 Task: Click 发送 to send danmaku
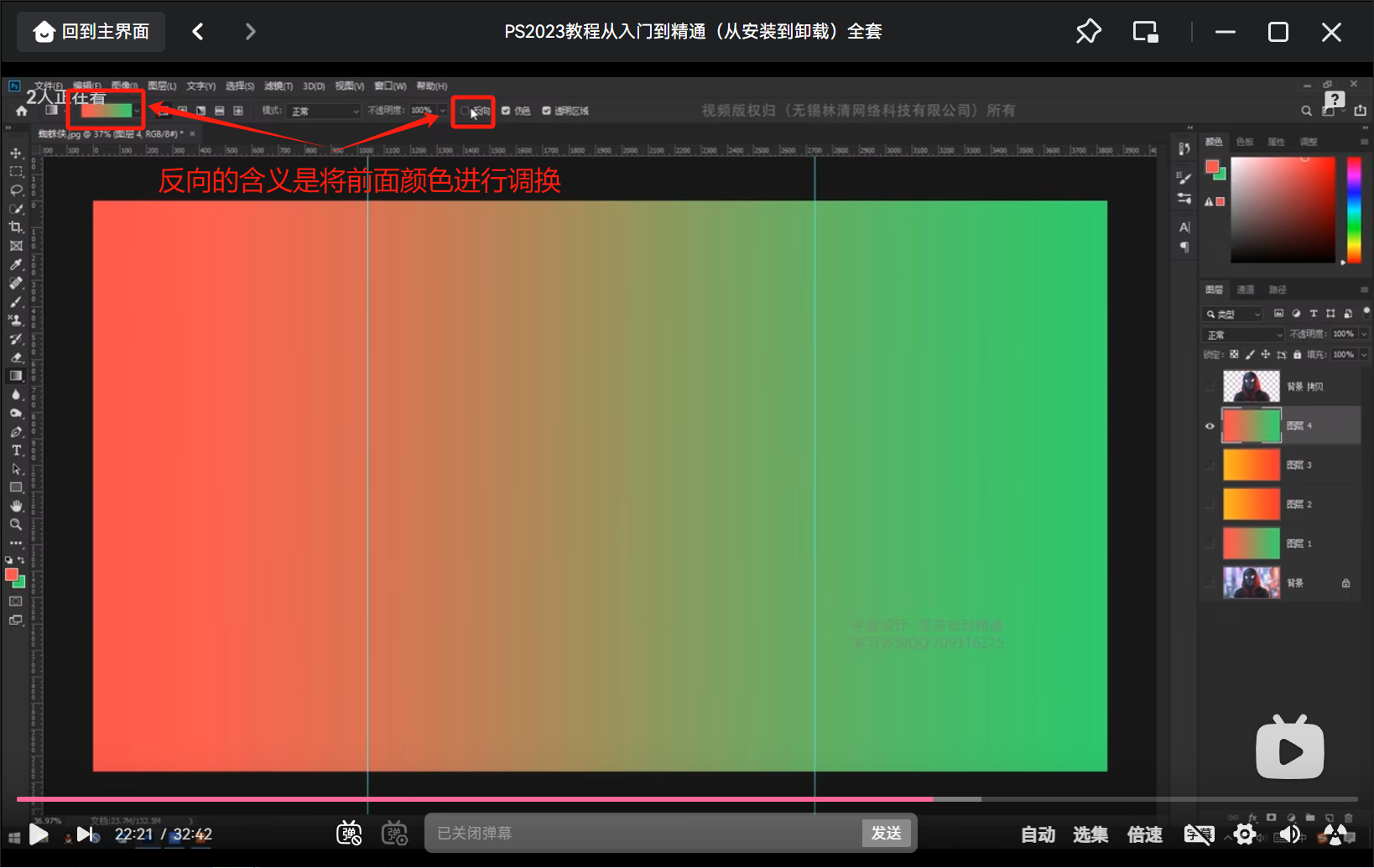[x=886, y=833]
